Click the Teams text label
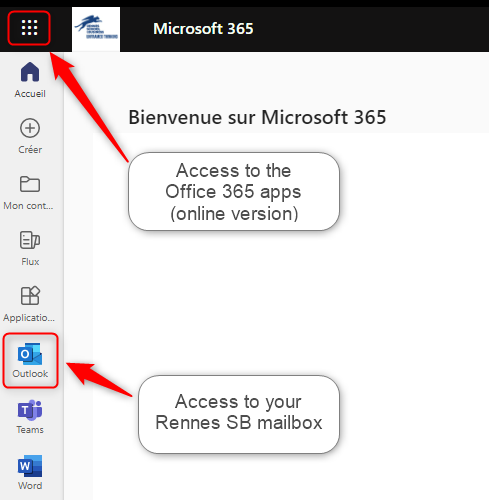489x500 pixels. [x=30, y=430]
